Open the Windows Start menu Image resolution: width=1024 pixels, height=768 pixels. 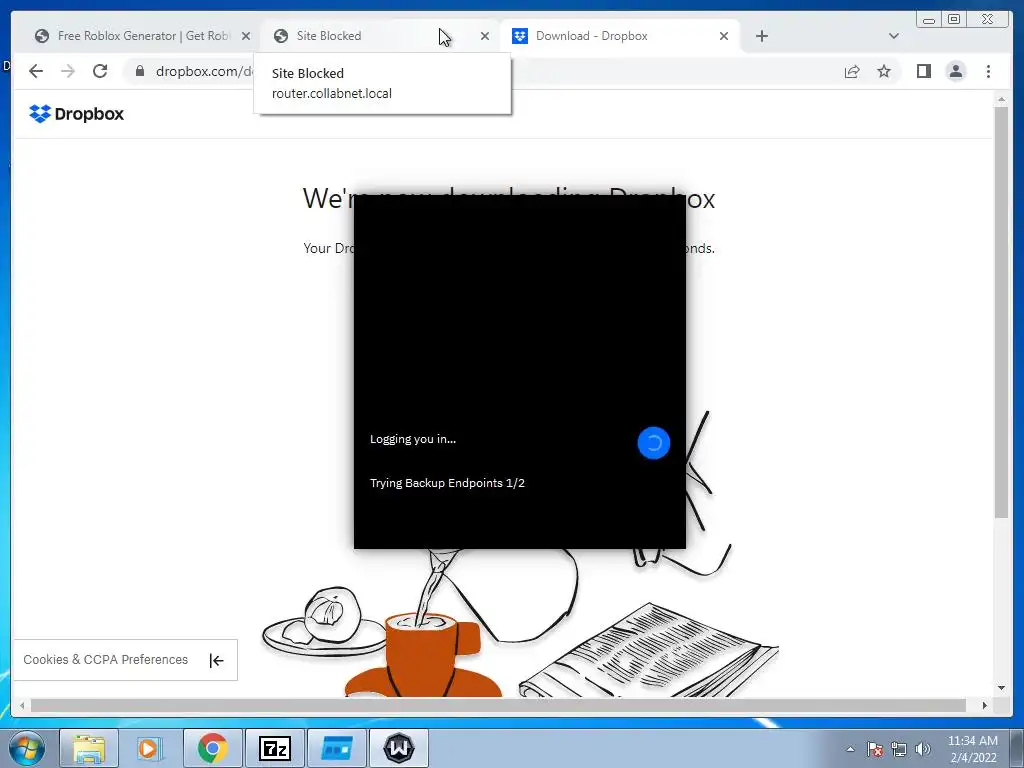(27, 748)
